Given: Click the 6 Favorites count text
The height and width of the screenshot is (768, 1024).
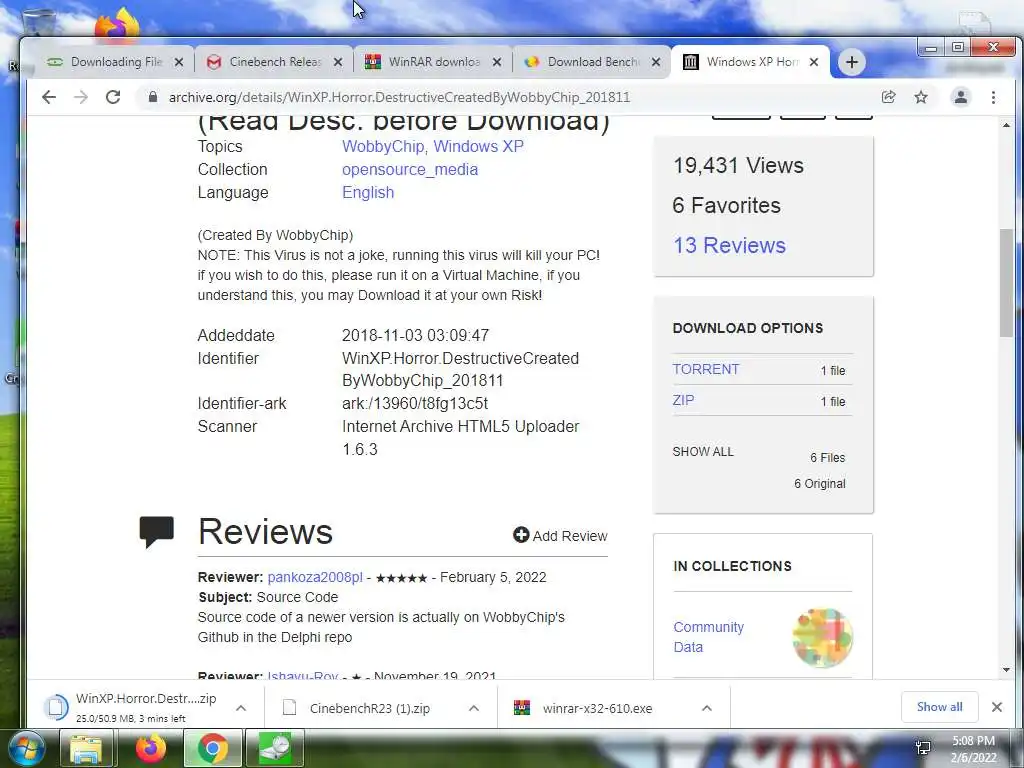Looking at the screenshot, I should [726, 205].
